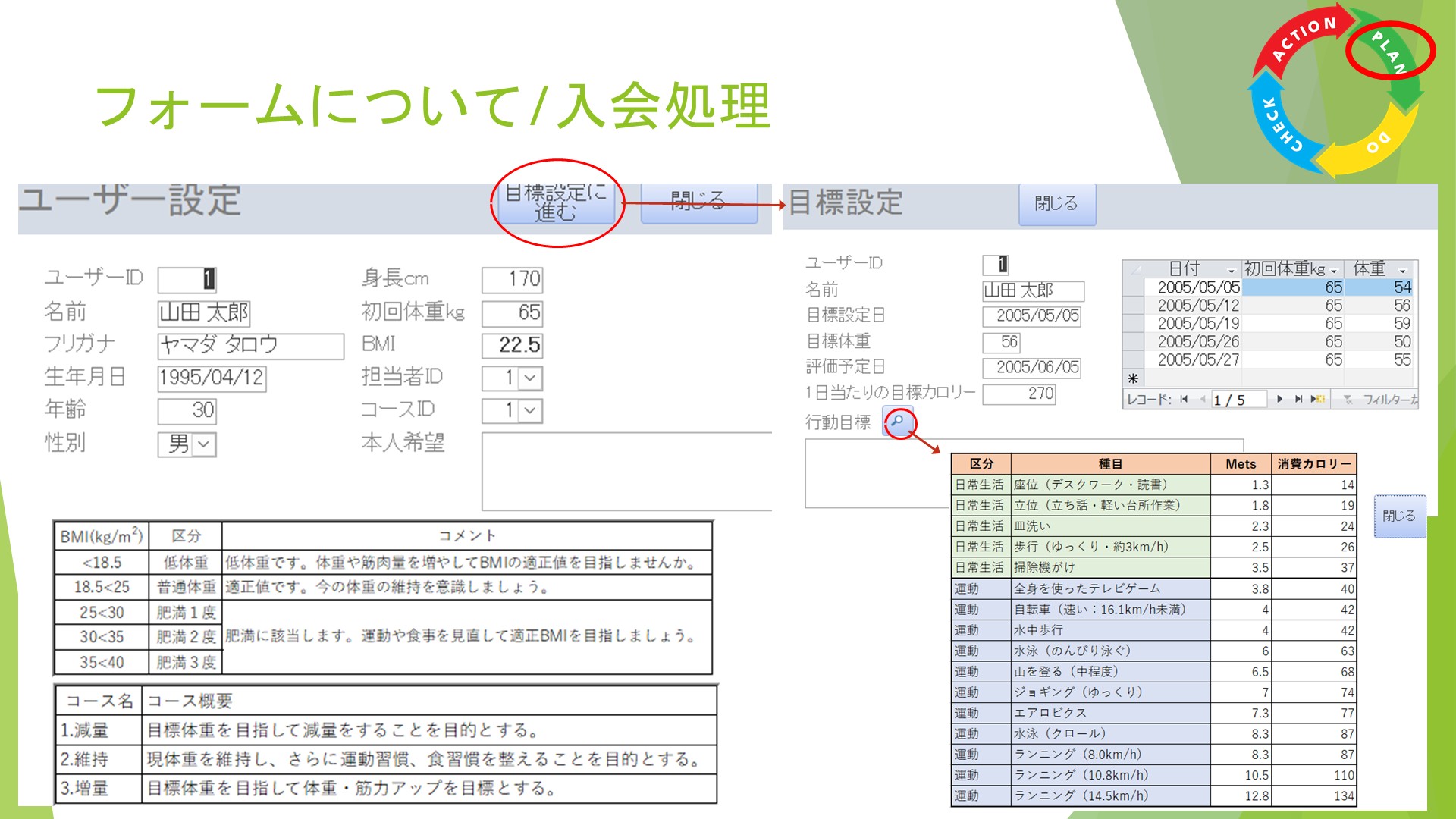Click the first record navigation arrow
Viewport: 1456px width, 819px height.
[x=1184, y=400]
